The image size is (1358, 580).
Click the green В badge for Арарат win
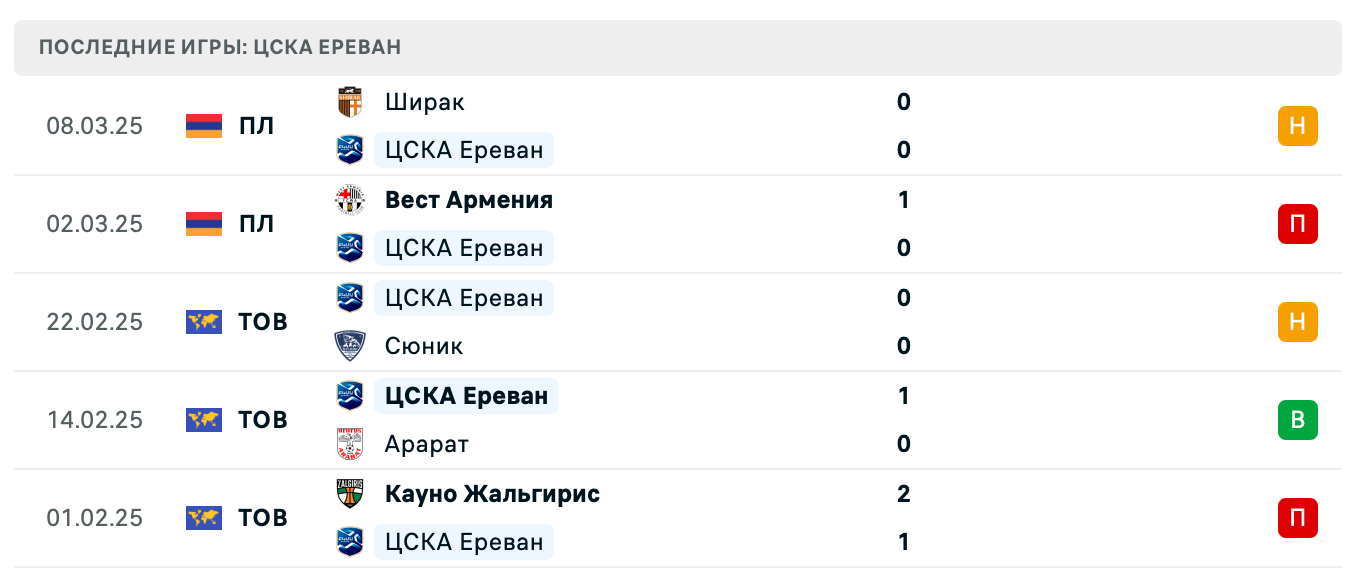(x=1297, y=420)
